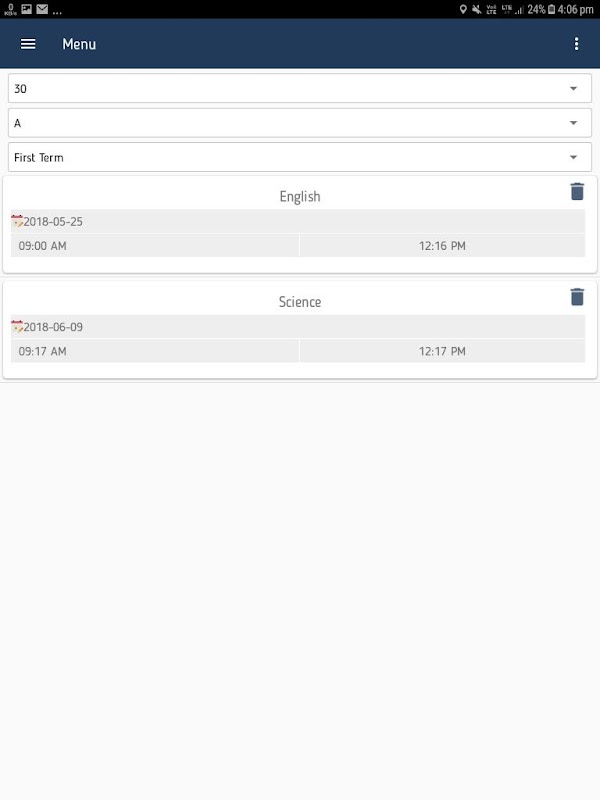Image resolution: width=600 pixels, height=800 pixels.
Task: Open the section dropdown showing A
Action: point(300,123)
